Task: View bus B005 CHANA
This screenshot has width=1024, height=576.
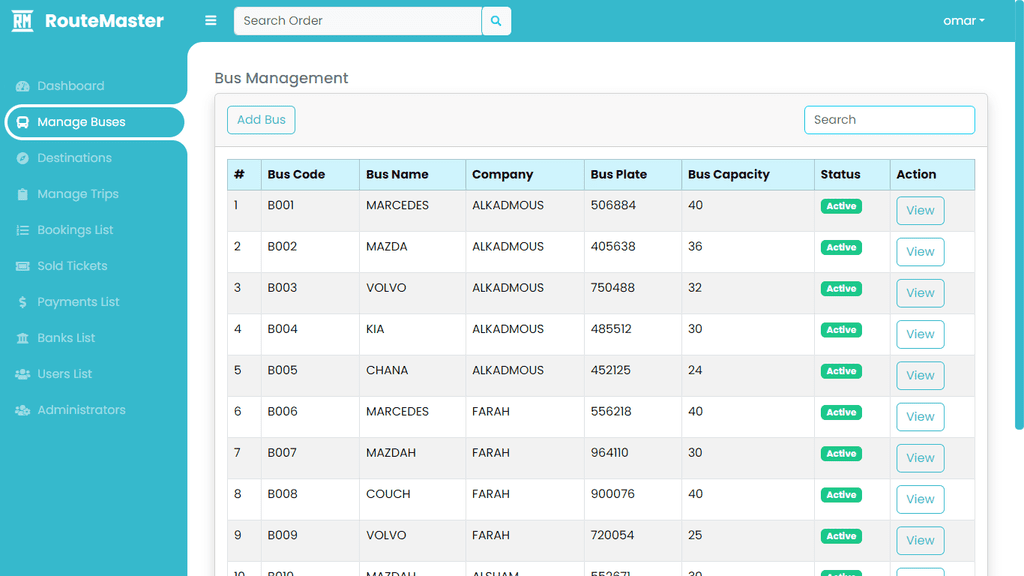Action: (920, 376)
